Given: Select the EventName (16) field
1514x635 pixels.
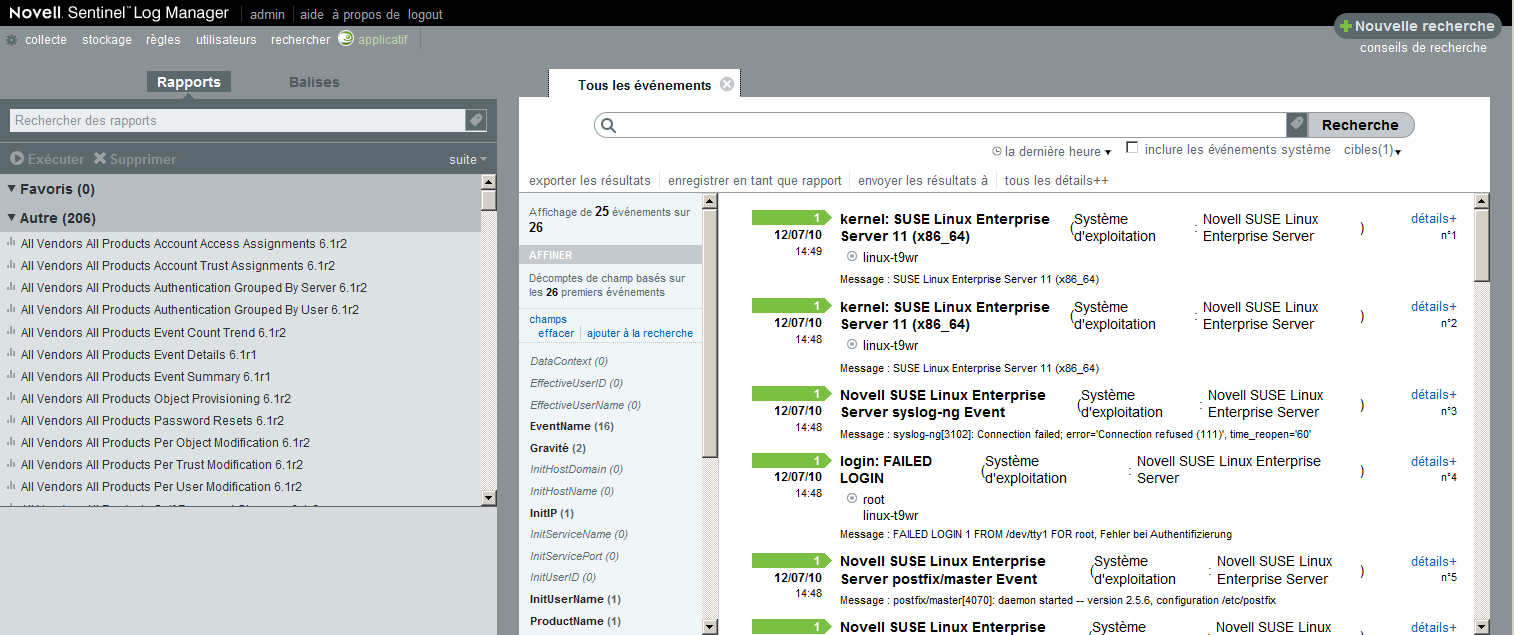Looking at the screenshot, I should [x=572, y=426].
